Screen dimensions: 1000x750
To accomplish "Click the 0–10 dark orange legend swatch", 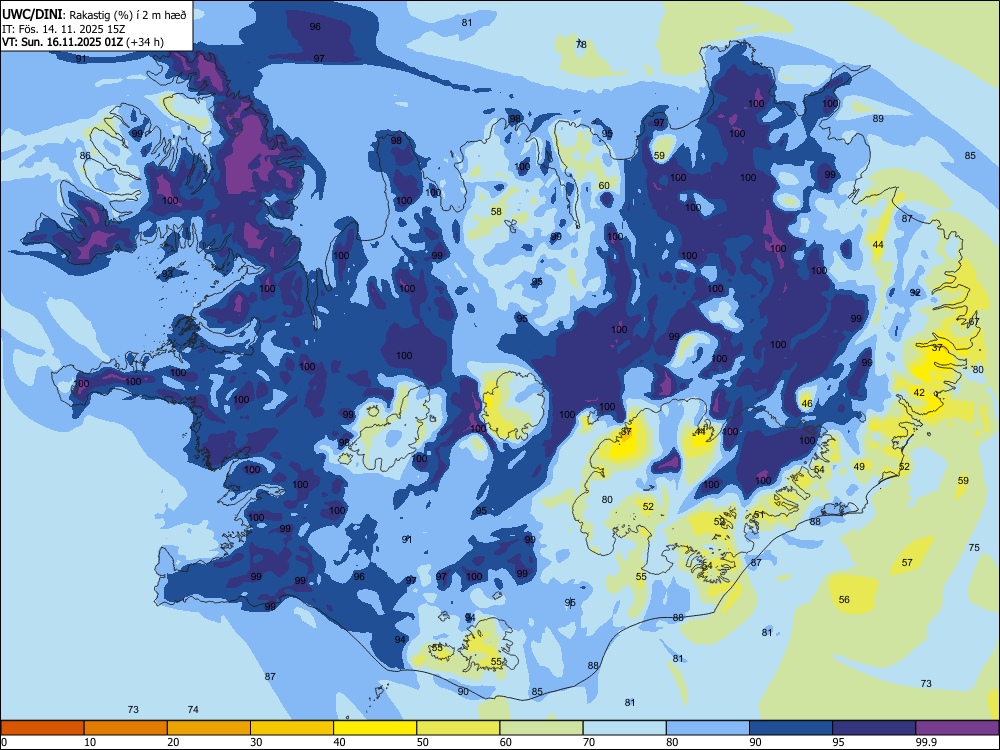I will point(42,728).
